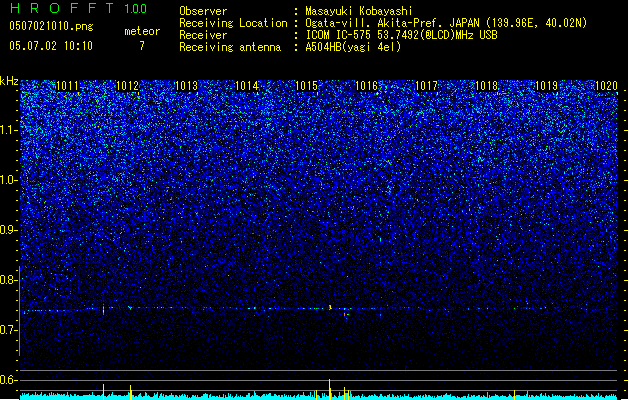Click the "Observer" field label
Image resolution: width=629 pixels, height=400 pixels.
(203, 11)
